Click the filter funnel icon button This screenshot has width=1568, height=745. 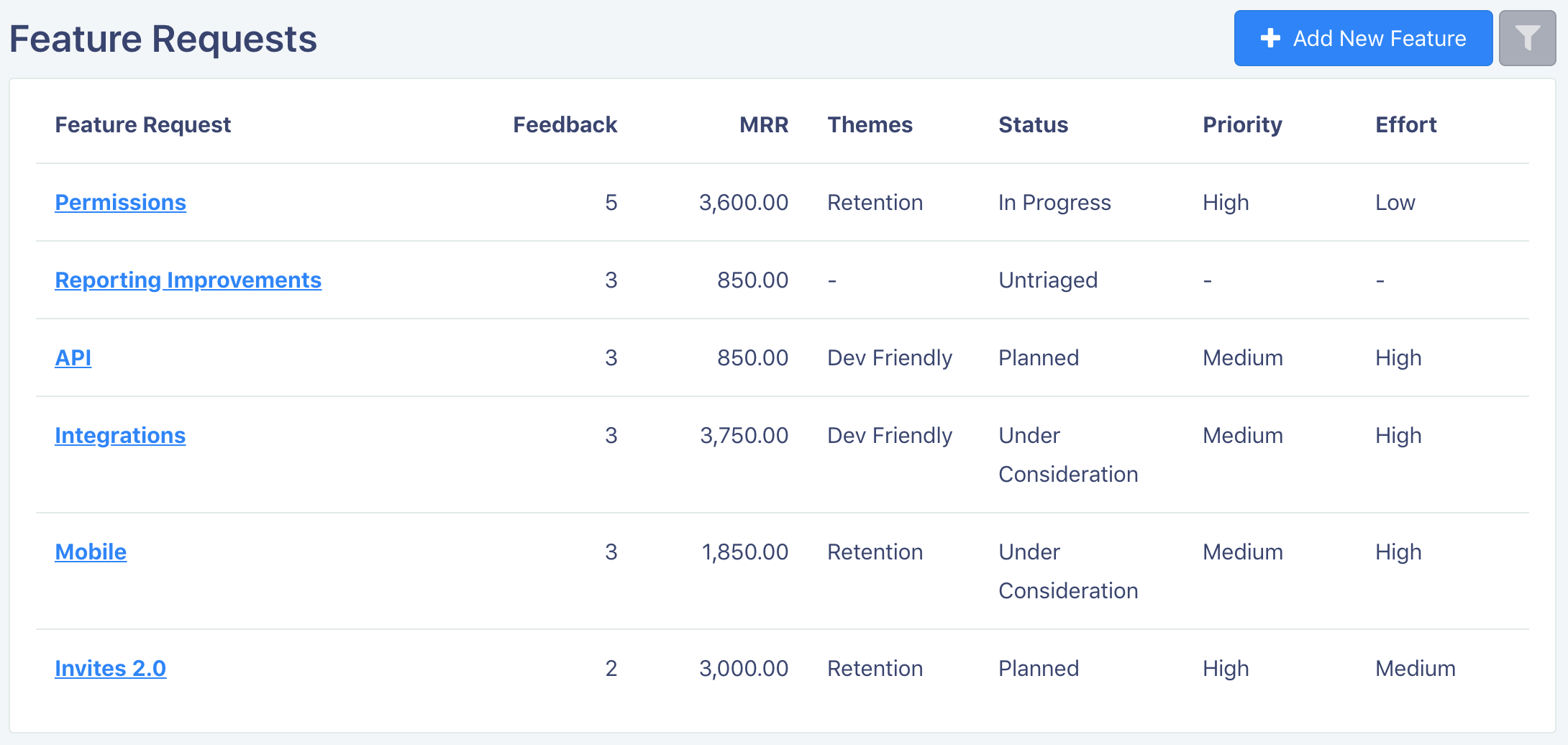coord(1527,38)
